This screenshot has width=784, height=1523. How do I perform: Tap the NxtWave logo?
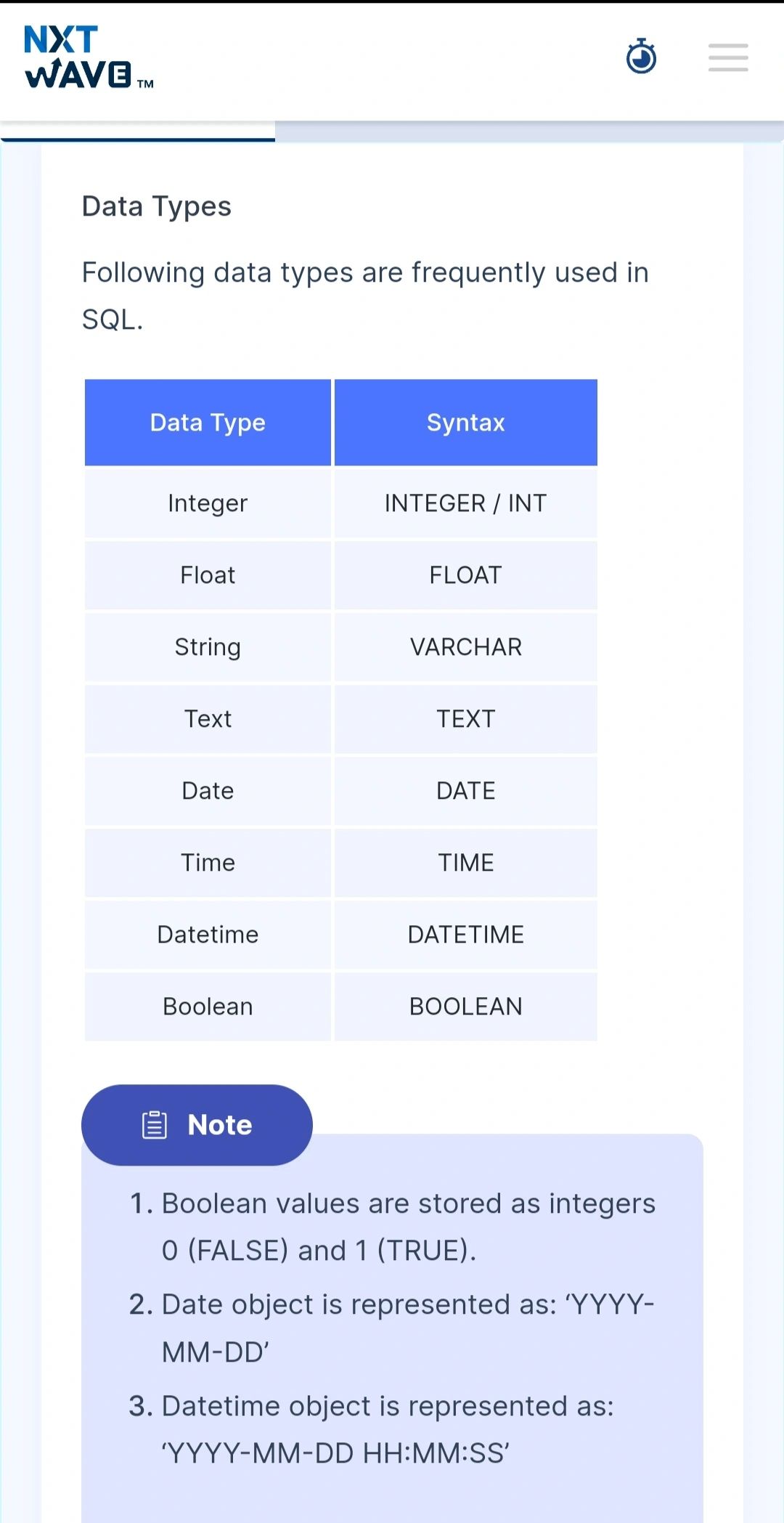click(x=89, y=57)
